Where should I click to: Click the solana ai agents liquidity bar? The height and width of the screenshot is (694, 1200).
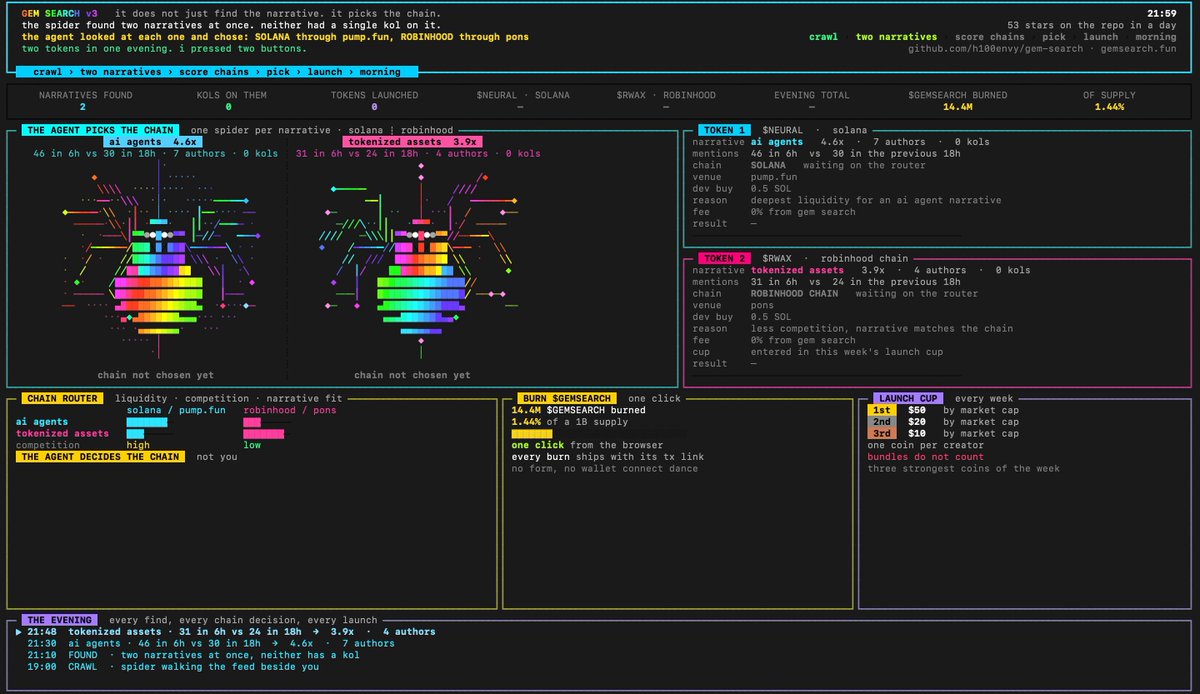(146, 422)
